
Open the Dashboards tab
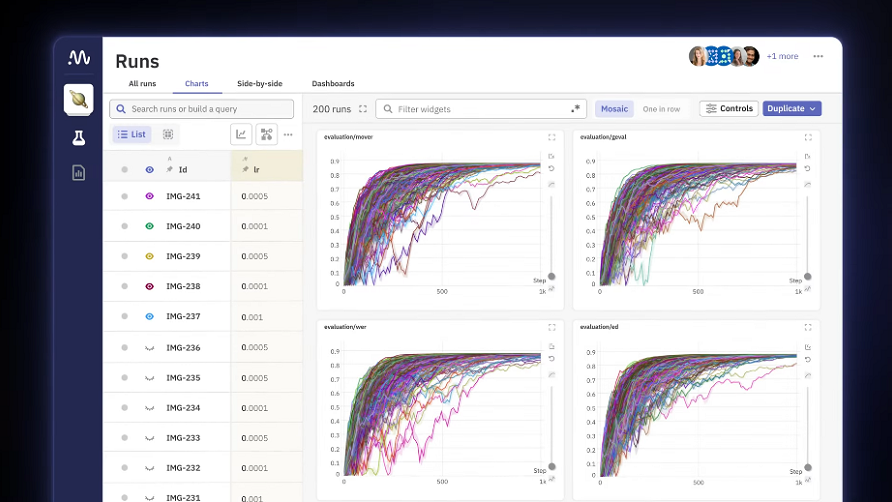[333, 83]
